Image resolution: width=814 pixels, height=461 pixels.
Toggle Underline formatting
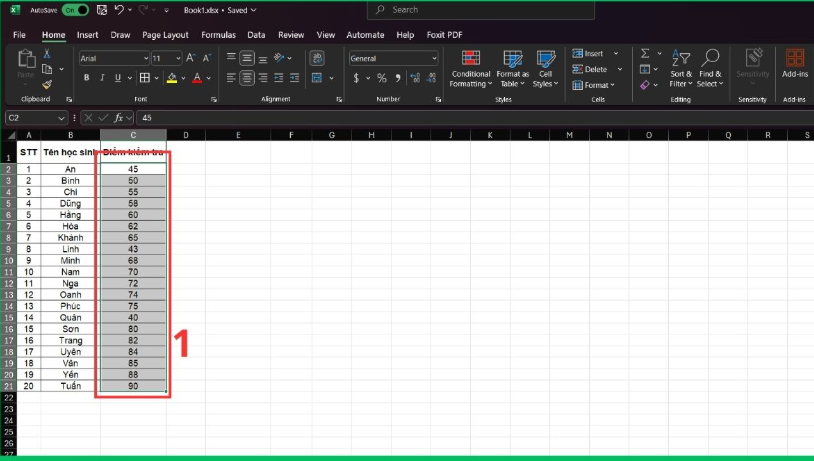click(x=118, y=78)
